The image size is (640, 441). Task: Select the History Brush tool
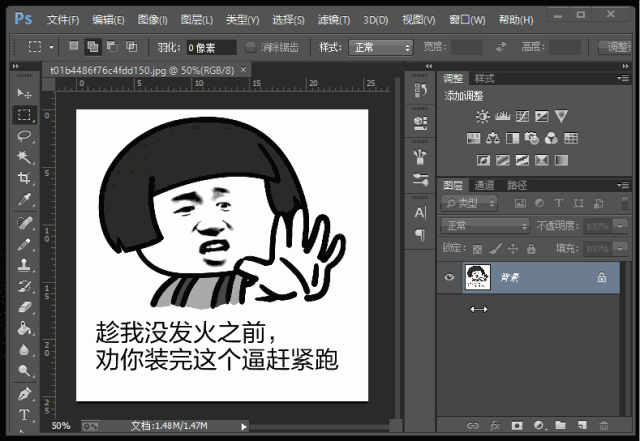click(24, 286)
